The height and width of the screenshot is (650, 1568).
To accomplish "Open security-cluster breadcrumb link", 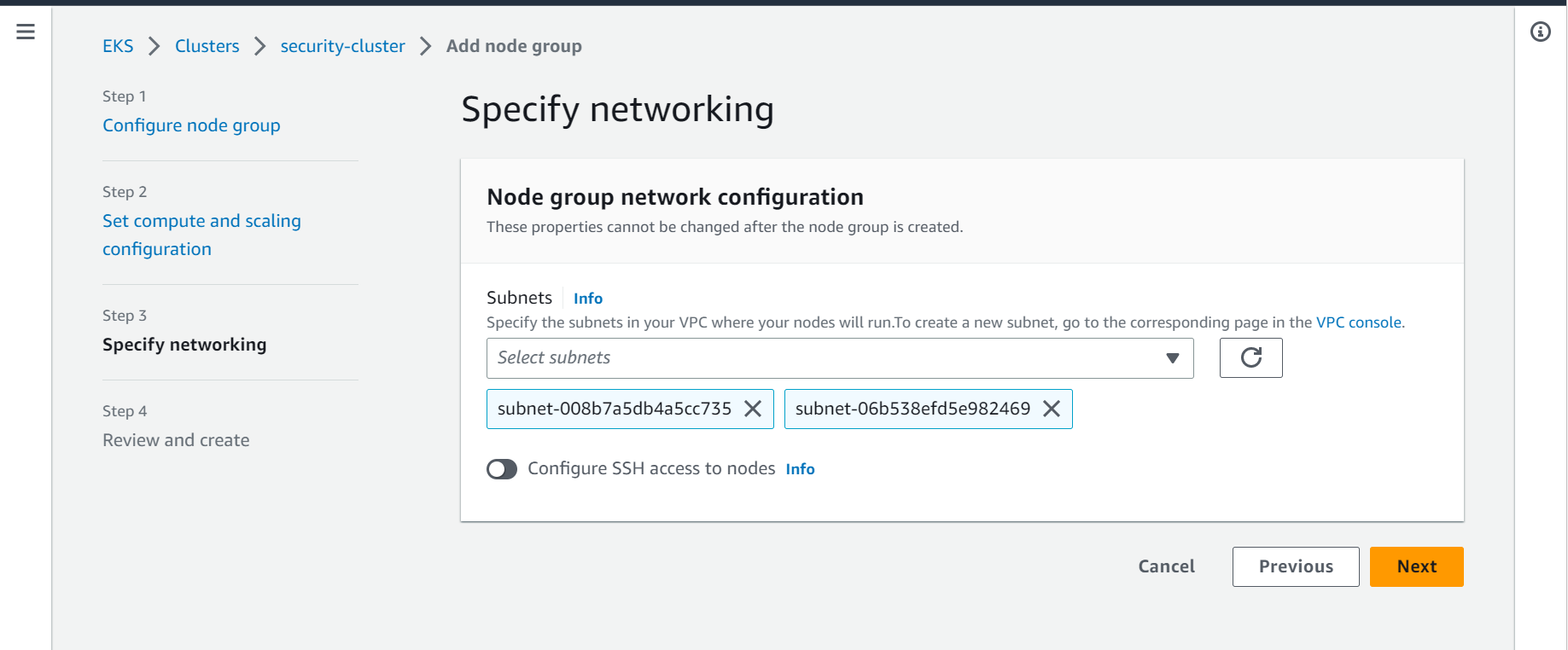I will click(343, 46).
